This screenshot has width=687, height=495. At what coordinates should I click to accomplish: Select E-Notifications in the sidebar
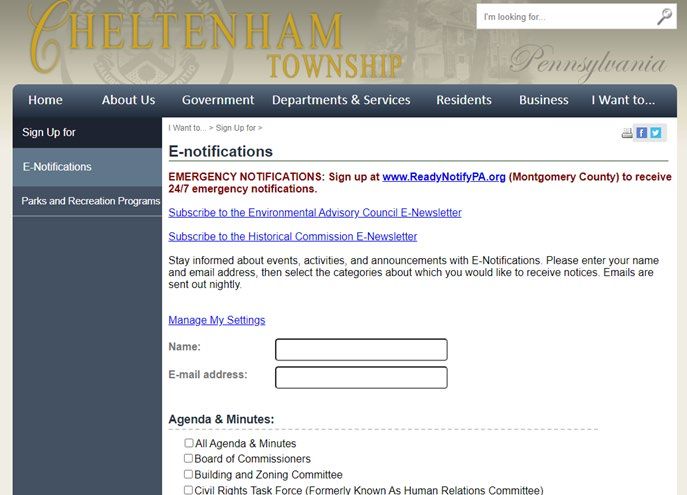coord(88,167)
